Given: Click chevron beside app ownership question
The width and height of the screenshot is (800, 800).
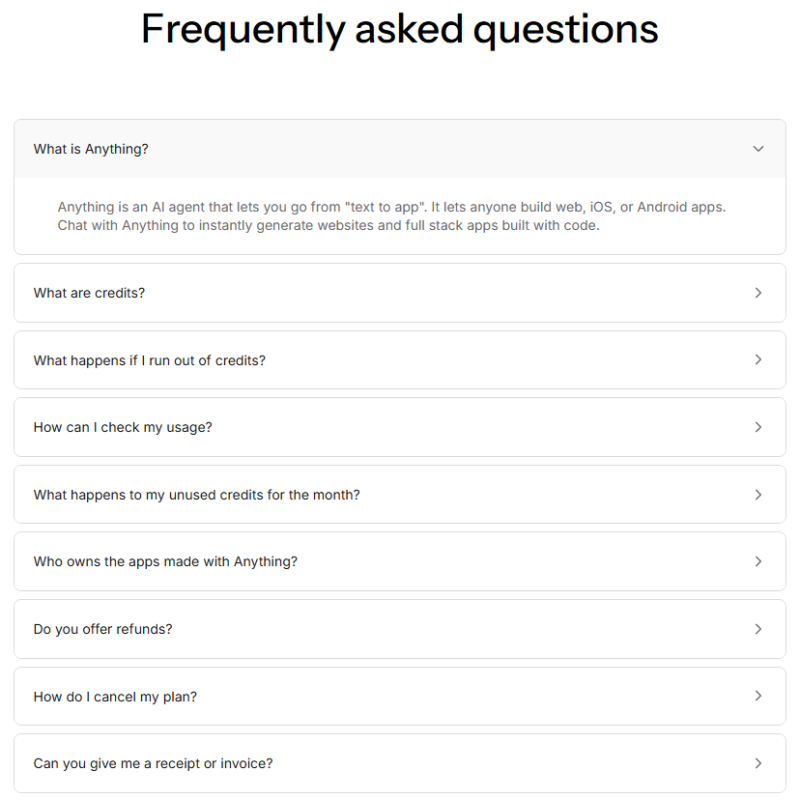Looking at the screenshot, I should point(758,562).
